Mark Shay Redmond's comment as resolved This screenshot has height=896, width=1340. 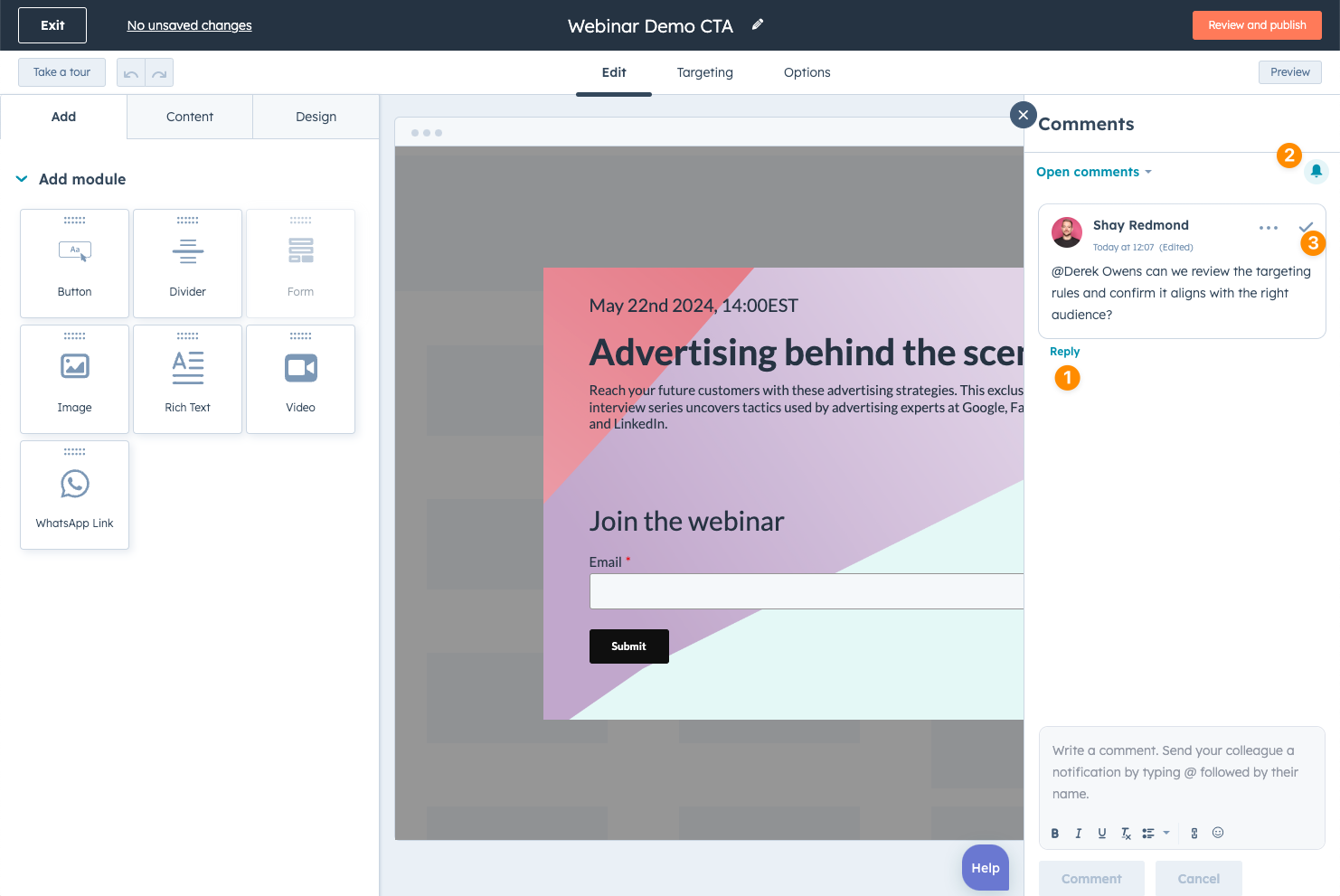pyautogui.click(x=1305, y=227)
